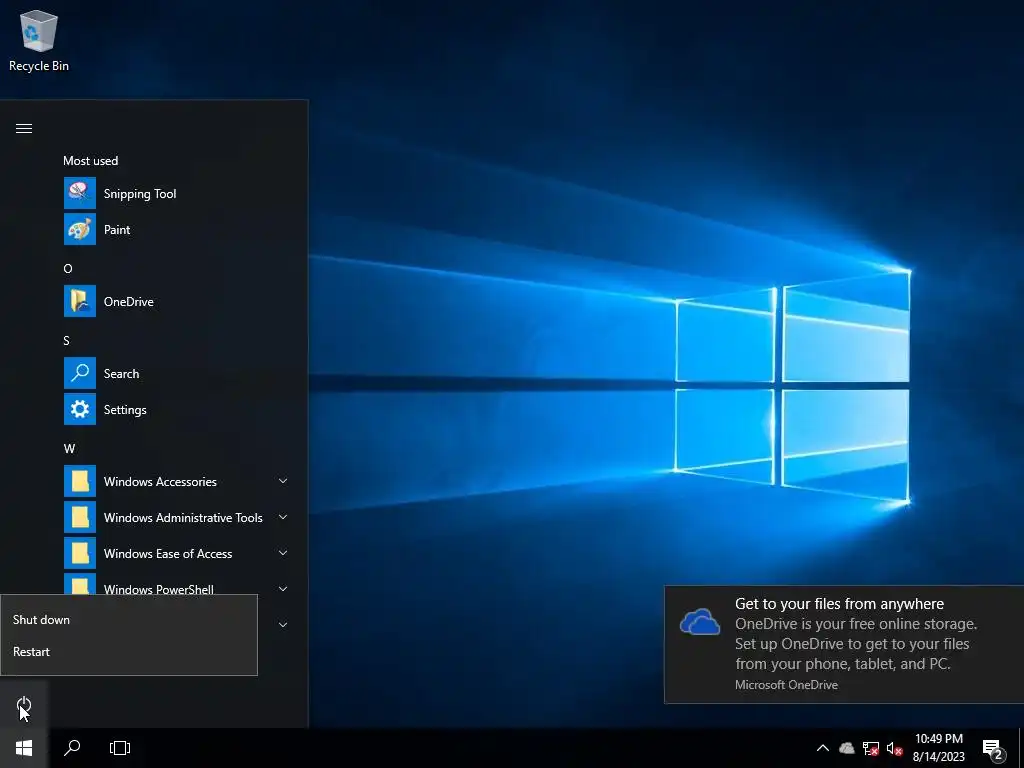Click the OneDrive cloud tray icon
The image size is (1024, 768).
846,748
